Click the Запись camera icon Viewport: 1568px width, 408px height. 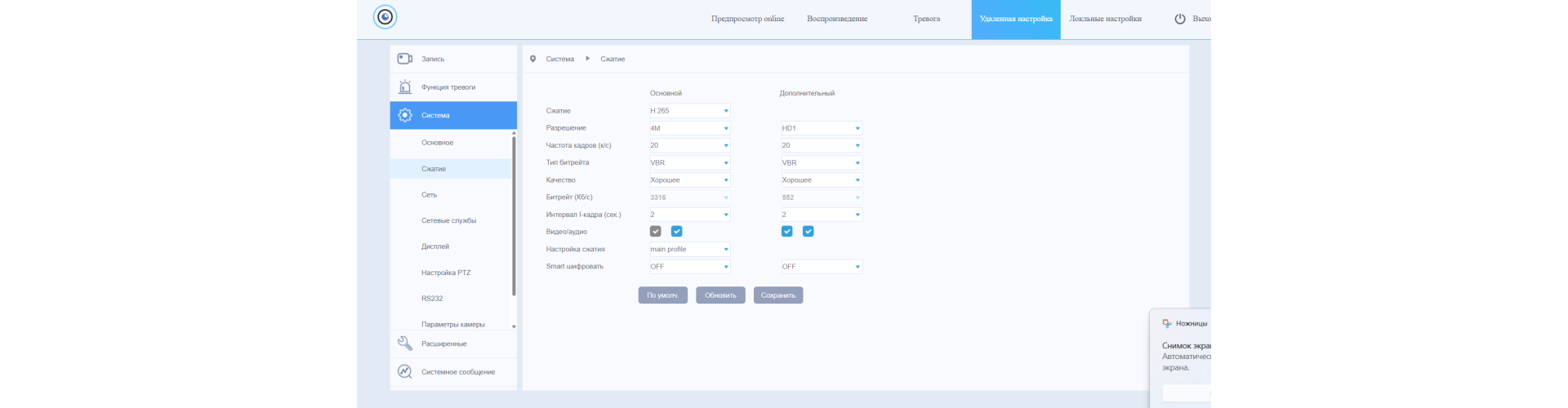[x=404, y=59]
